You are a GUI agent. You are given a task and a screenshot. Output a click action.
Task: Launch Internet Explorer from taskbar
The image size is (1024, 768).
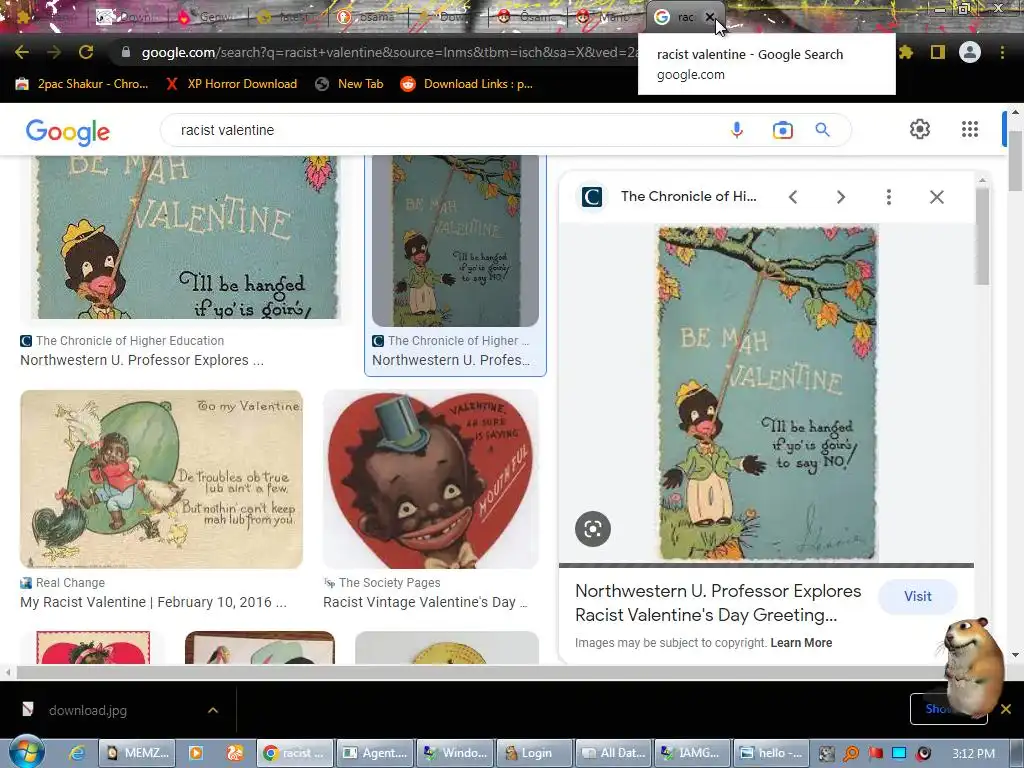[76, 753]
